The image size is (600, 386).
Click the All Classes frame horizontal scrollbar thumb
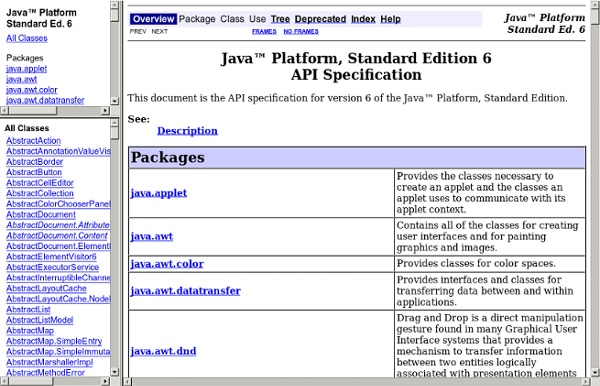(32, 381)
